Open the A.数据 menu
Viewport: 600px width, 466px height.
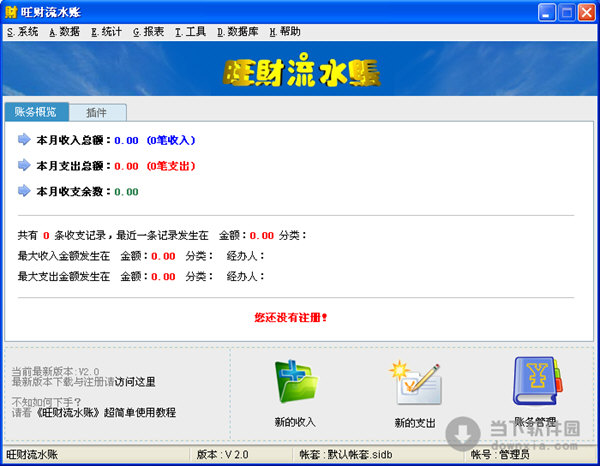[x=64, y=32]
